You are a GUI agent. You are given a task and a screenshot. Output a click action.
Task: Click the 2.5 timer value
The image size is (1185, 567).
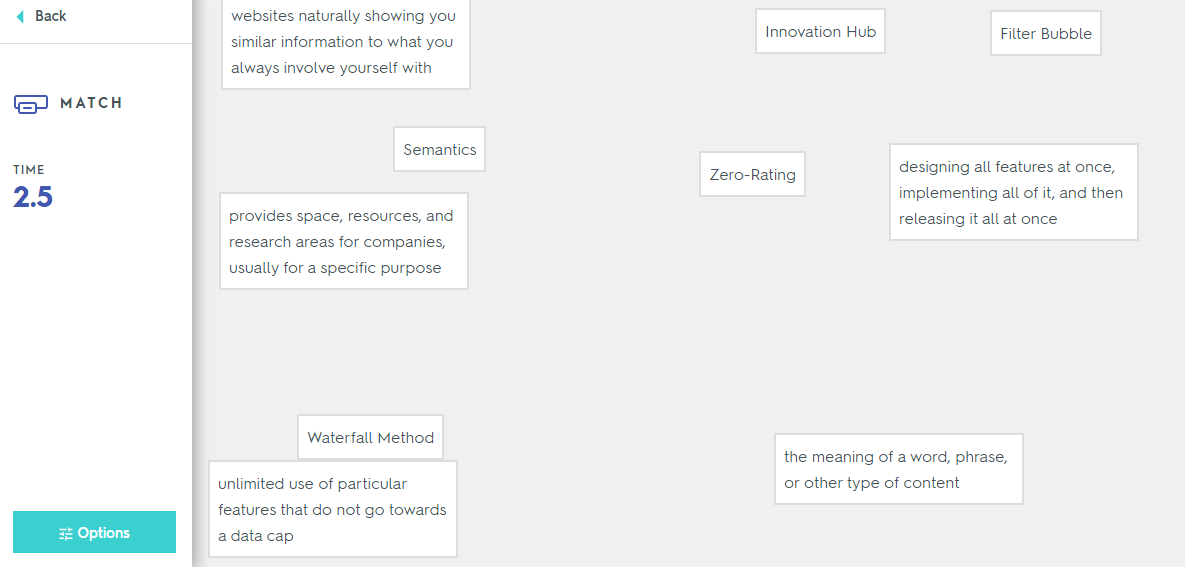tap(33, 197)
